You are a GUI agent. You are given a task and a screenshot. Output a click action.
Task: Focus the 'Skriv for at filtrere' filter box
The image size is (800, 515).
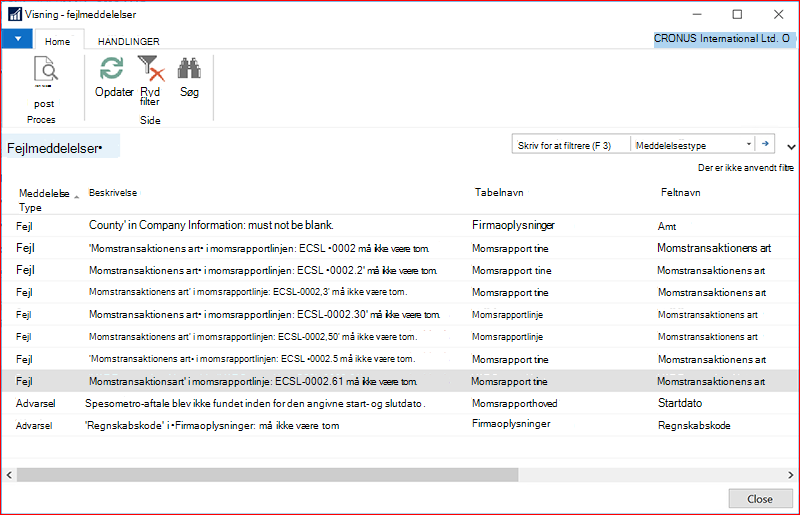click(x=571, y=145)
